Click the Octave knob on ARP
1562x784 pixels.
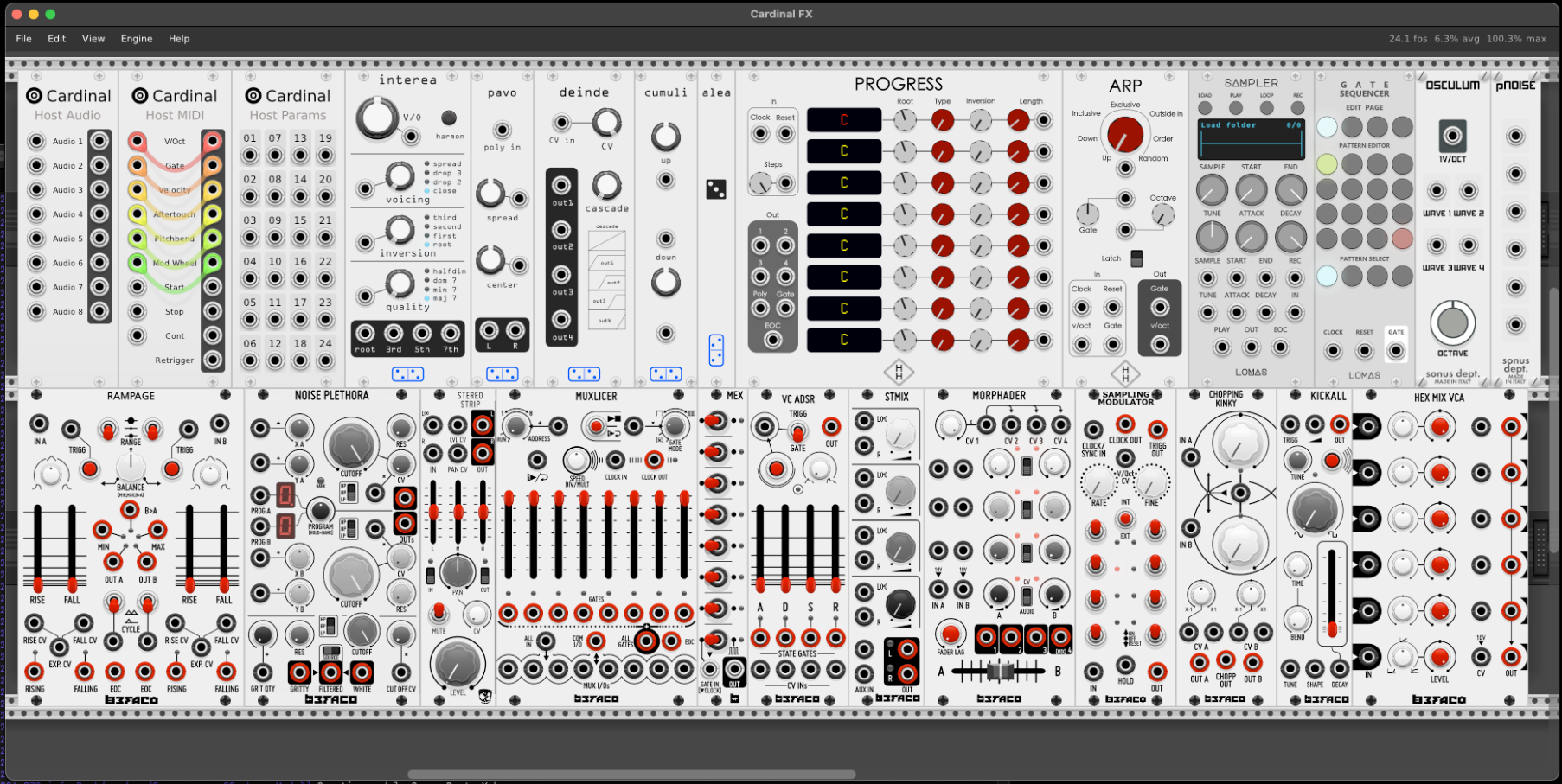[1163, 214]
